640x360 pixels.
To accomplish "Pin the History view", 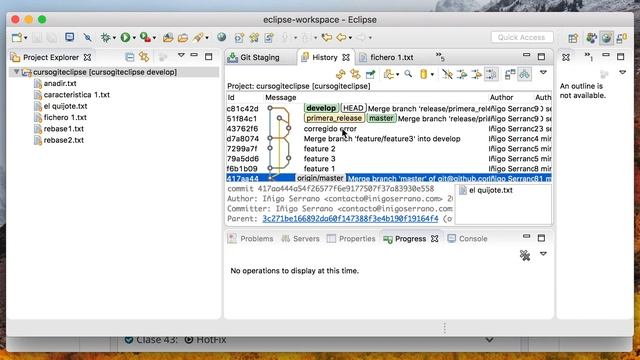I will (370, 74).
